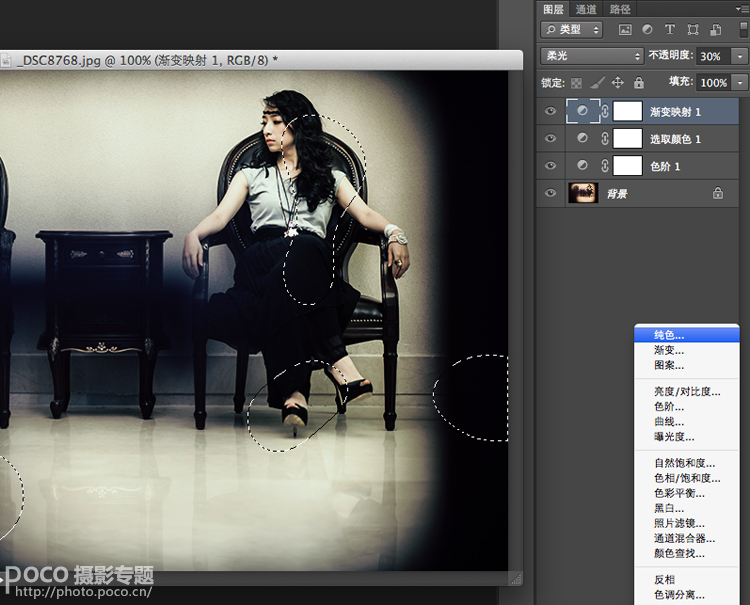
Task: Lock transparent pixels icon
Action: (577, 83)
